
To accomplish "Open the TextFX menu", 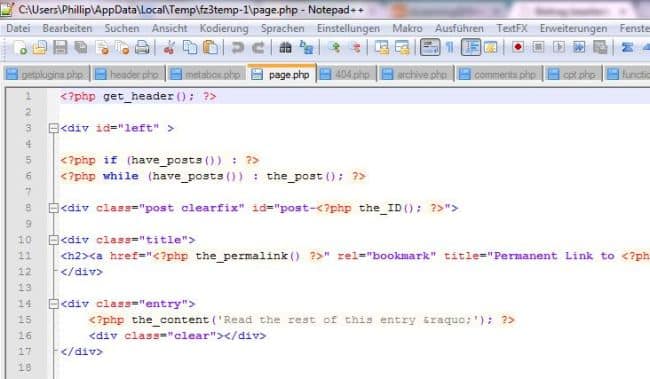I will (x=512, y=28).
